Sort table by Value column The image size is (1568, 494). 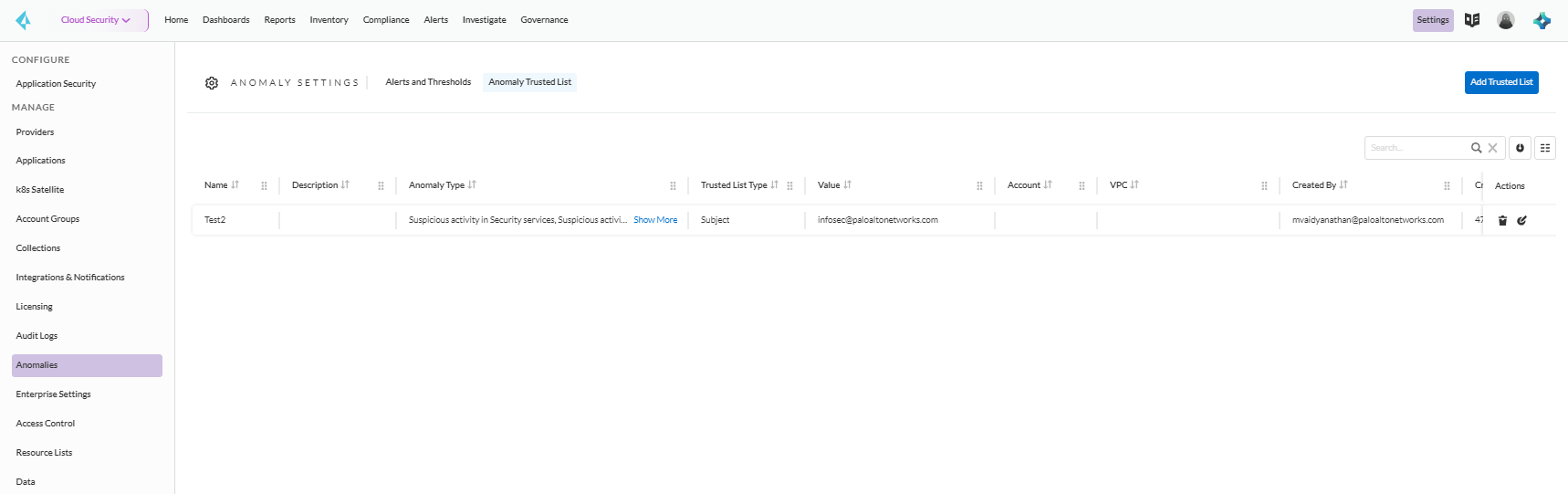click(x=847, y=185)
